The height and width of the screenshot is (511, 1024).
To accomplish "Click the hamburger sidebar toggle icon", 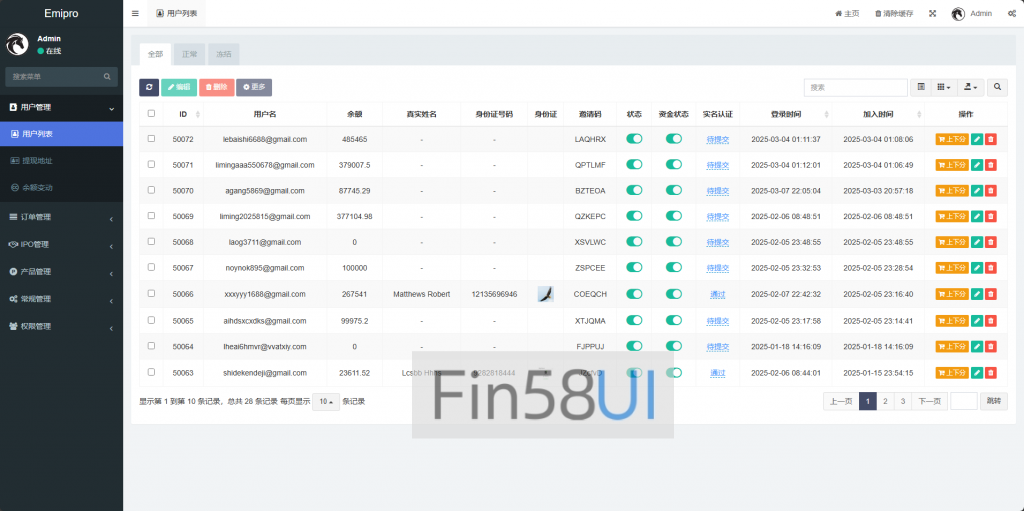I will (x=135, y=14).
